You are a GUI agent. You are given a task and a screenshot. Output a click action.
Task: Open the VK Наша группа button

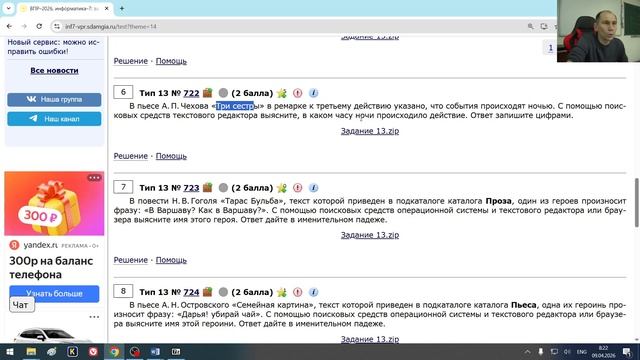click(54, 99)
